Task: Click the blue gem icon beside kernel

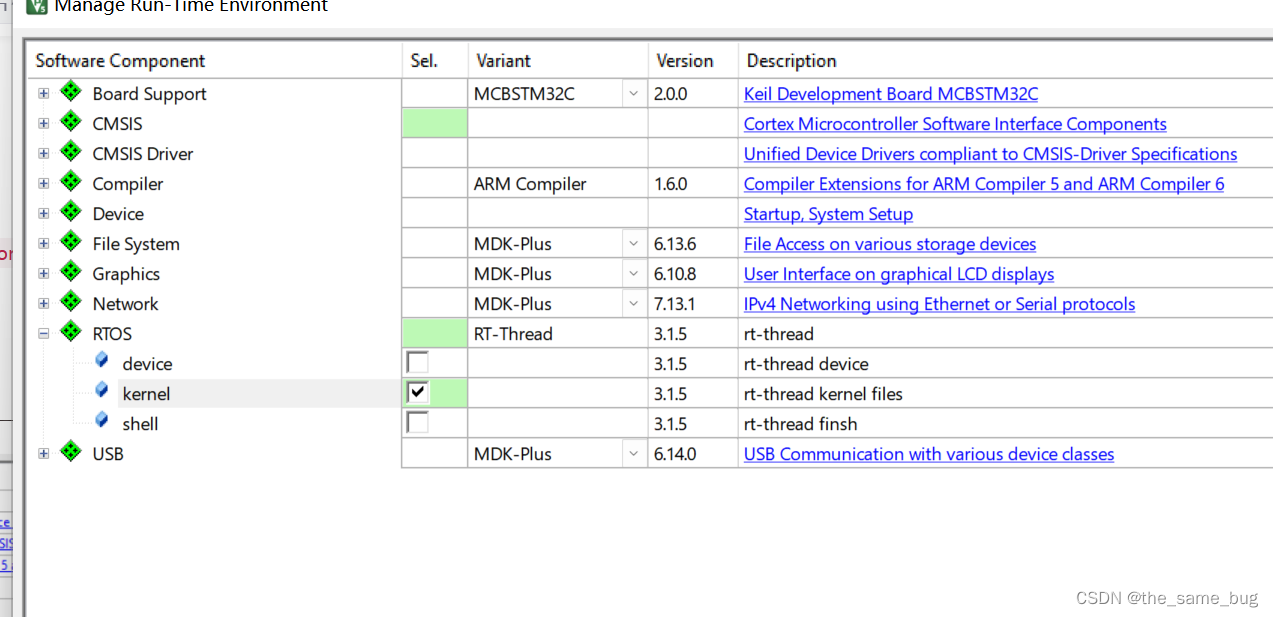Action: coord(101,391)
